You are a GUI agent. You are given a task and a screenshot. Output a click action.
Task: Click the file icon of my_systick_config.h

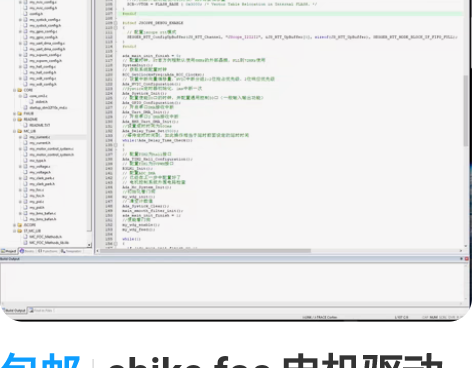click(x=26, y=25)
